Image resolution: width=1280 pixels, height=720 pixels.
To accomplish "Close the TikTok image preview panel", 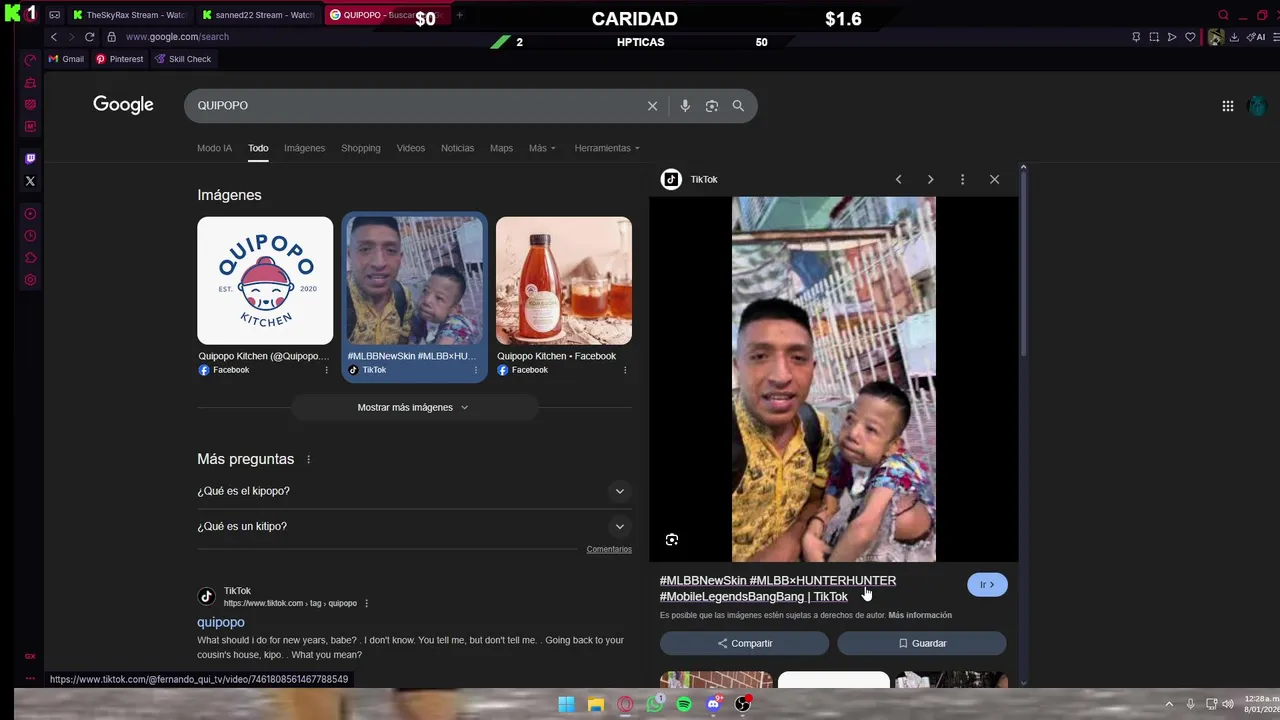I will click(x=994, y=179).
